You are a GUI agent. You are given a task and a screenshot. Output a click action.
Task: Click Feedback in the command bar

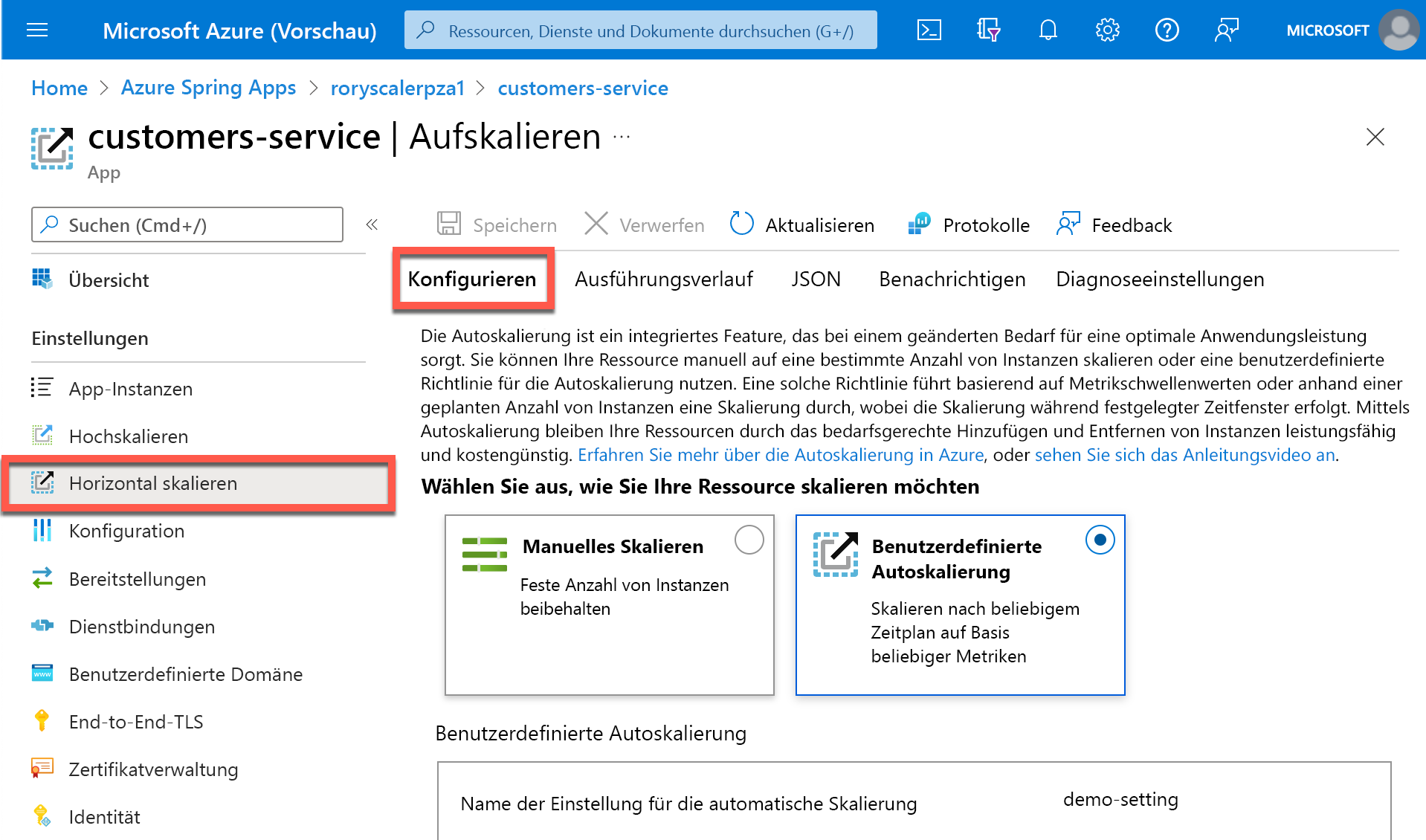[1113, 224]
